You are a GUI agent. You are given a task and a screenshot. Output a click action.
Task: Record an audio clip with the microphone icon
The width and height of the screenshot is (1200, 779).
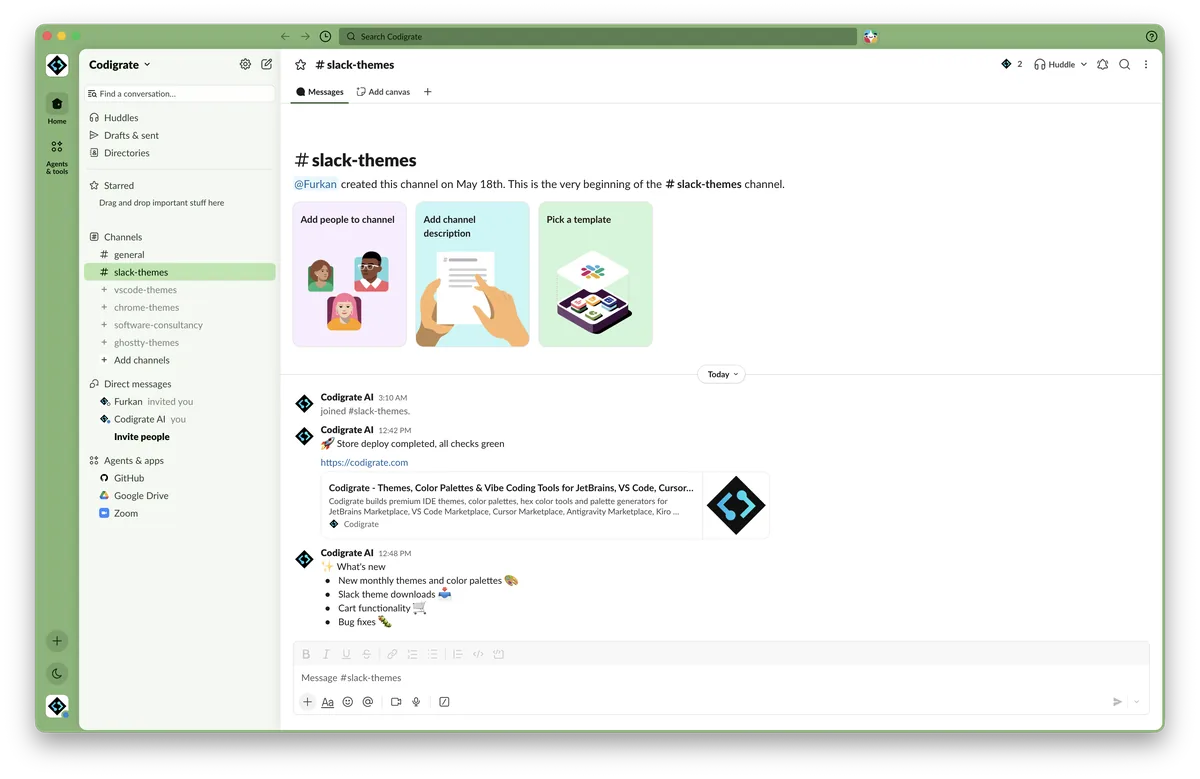(416, 702)
